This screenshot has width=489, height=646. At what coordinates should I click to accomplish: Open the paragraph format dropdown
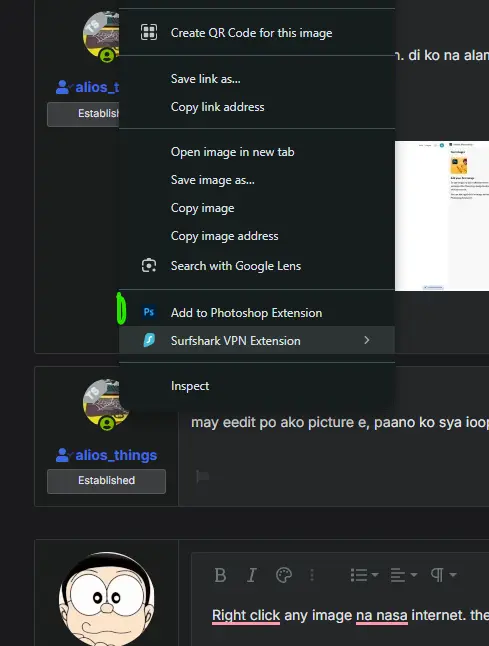443,575
